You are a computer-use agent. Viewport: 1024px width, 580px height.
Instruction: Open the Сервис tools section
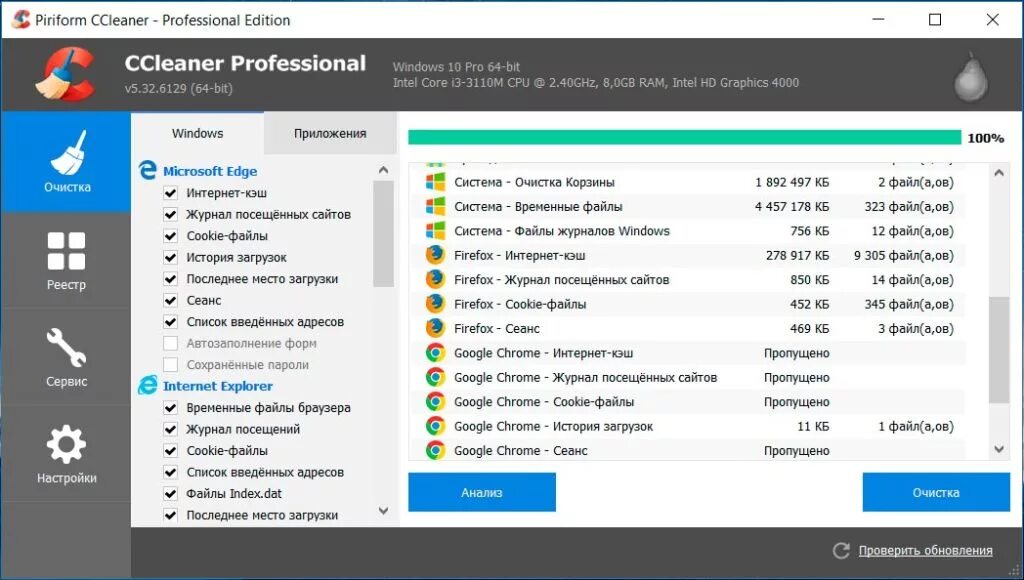click(x=66, y=357)
